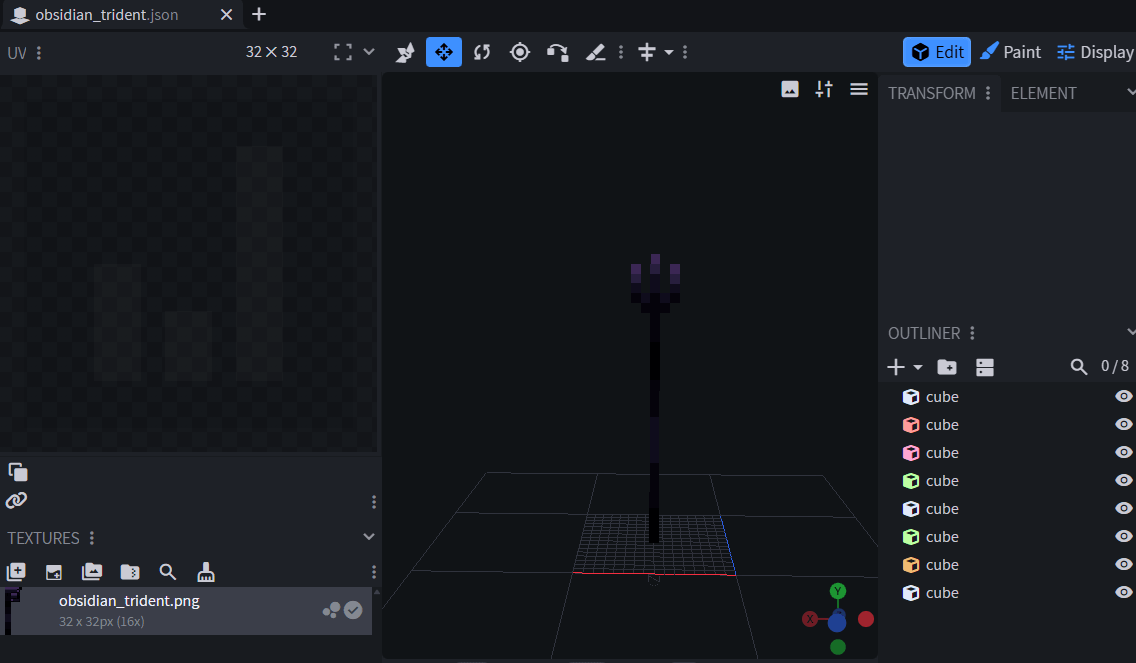This screenshot has width=1136, height=663.
Task: Click the brush cleanup icon in Textures toolbar
Action: (206, 572)
